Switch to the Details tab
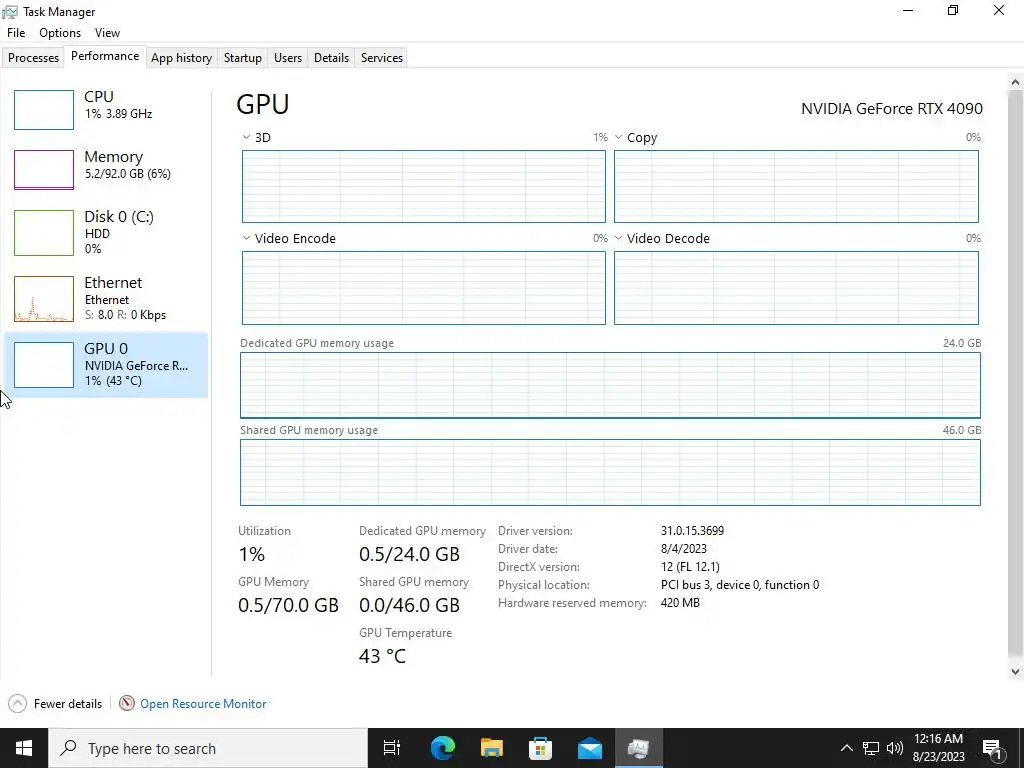 pos(331,57)
